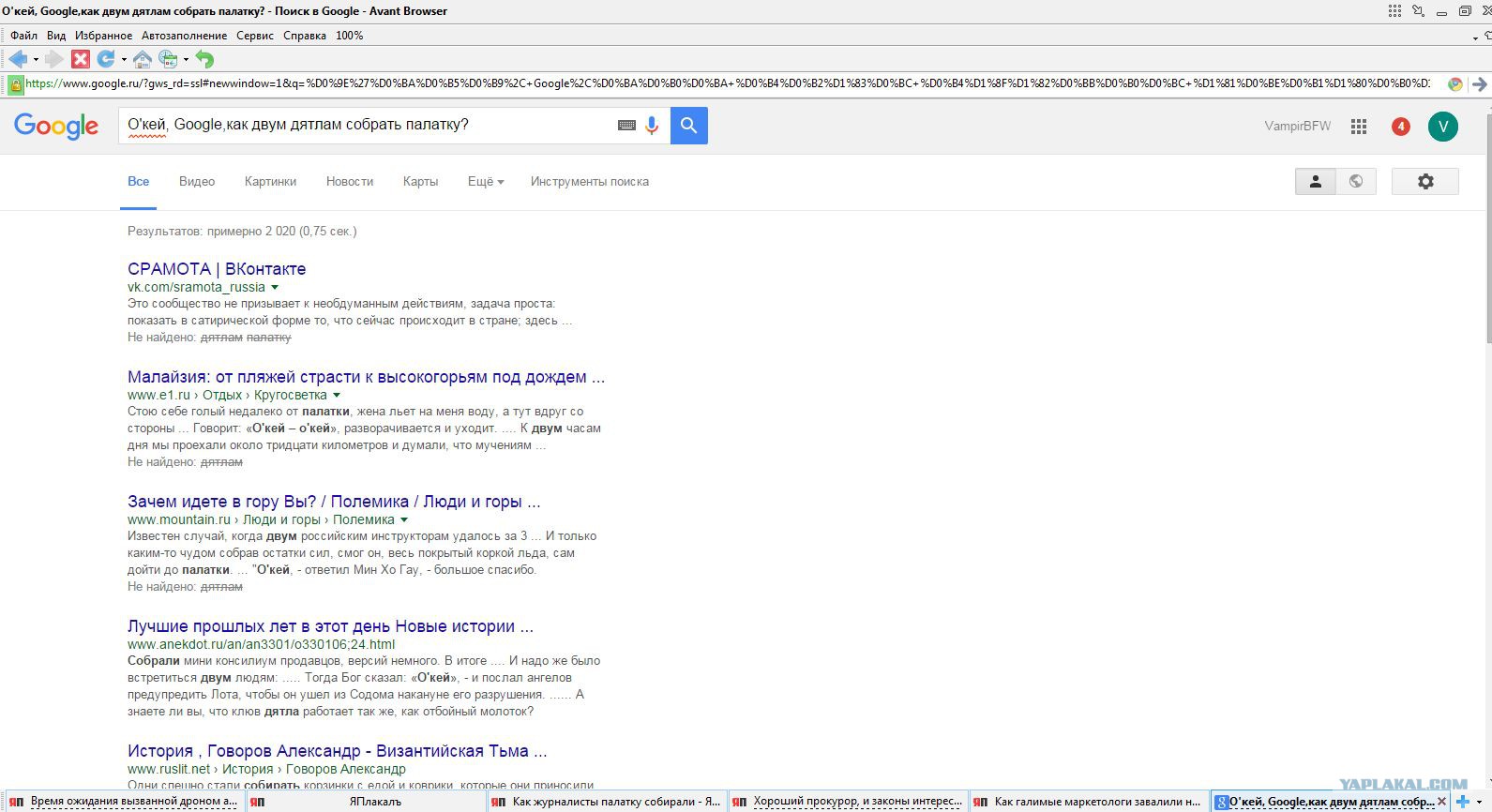Click the browser address bar URL
Image resolution: width=1492 pixels, height=812 pixels.
pos(728,84)
